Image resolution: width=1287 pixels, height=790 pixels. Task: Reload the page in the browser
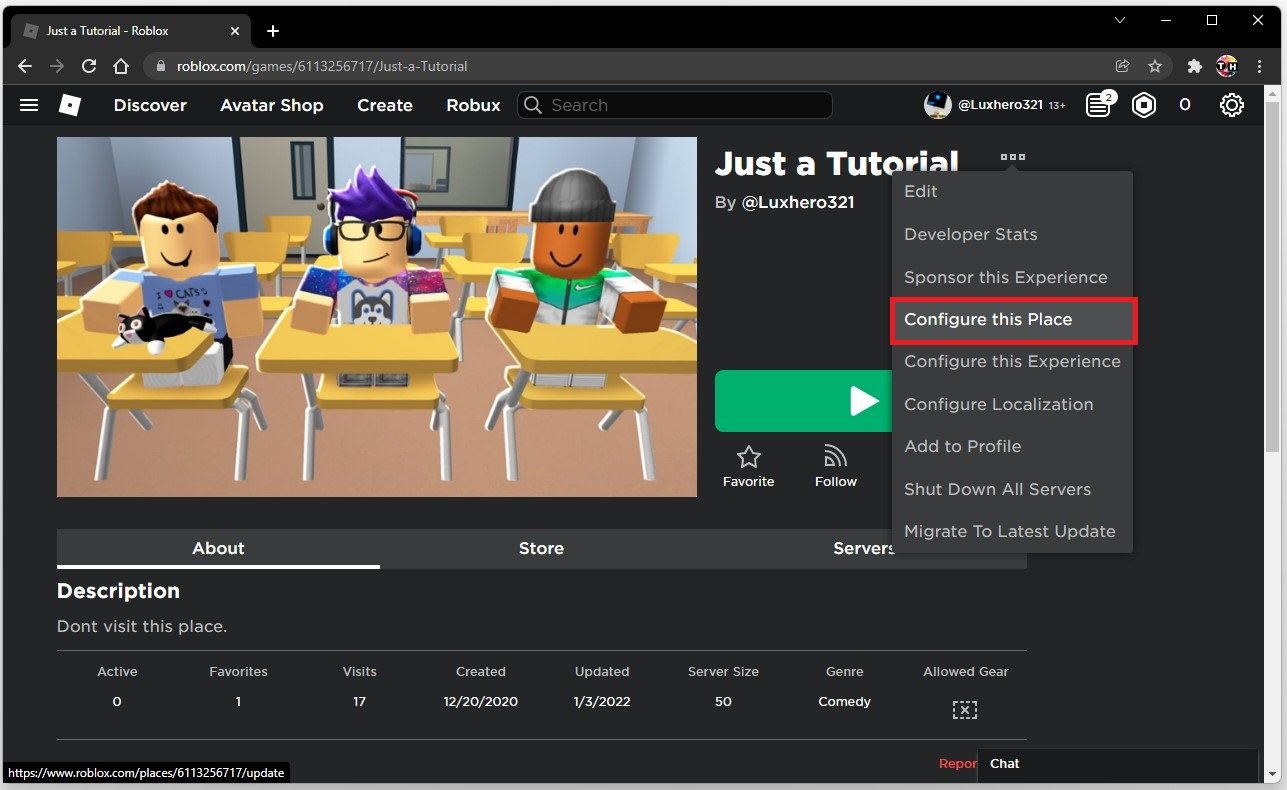[89, 66]
